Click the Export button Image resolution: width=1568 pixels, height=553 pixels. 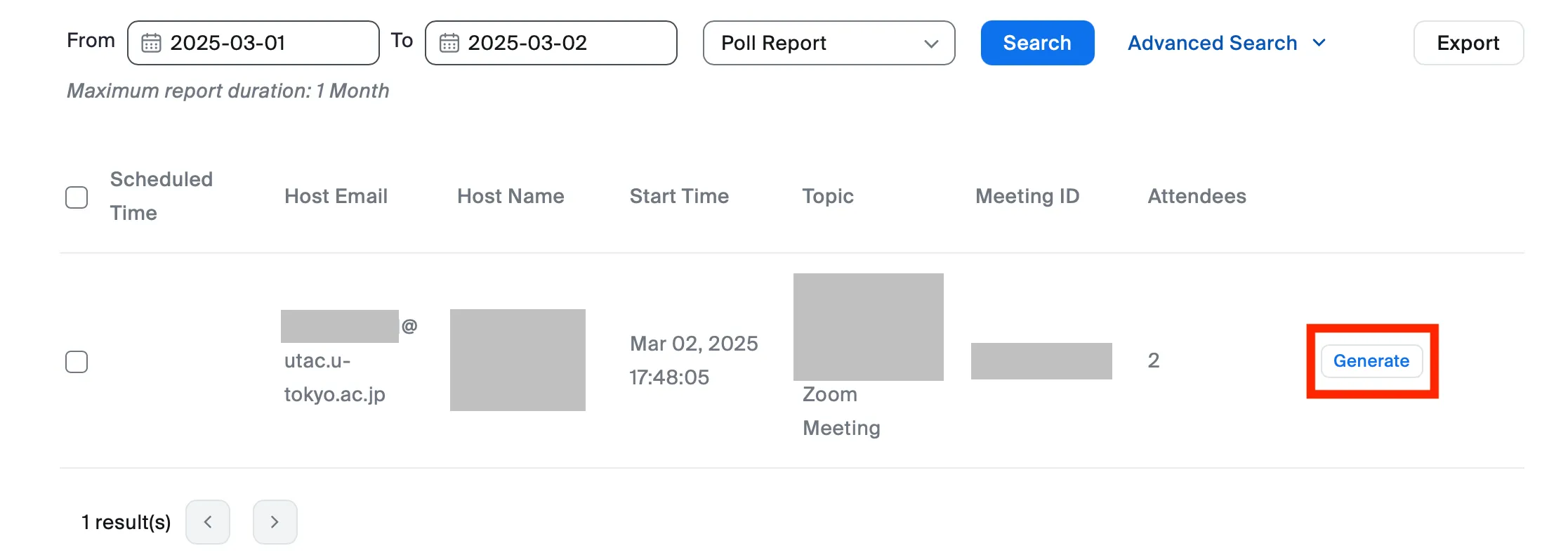pyautogui.click(x=1468, y=43)
